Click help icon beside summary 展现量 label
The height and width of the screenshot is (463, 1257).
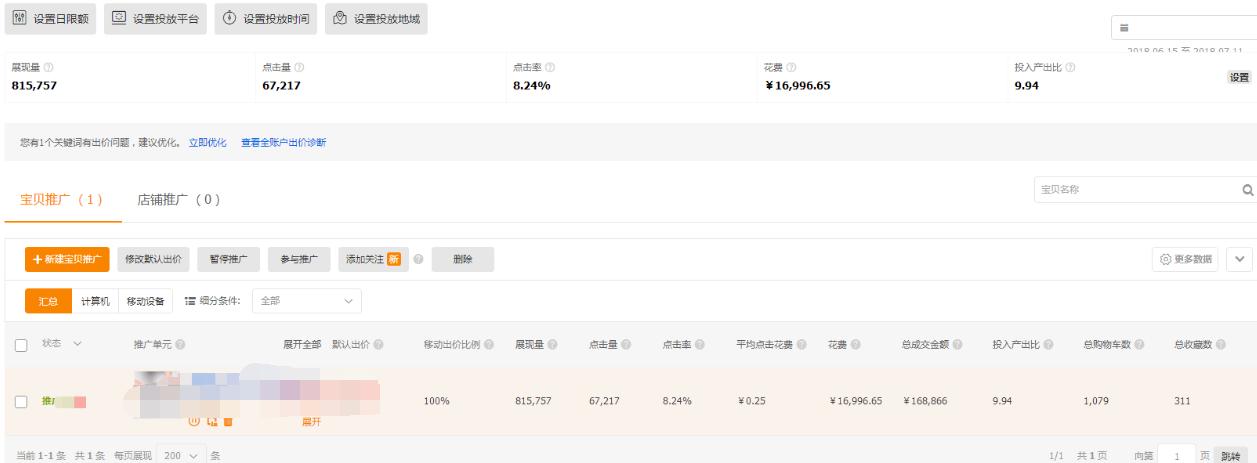click(x=49, y=67)
